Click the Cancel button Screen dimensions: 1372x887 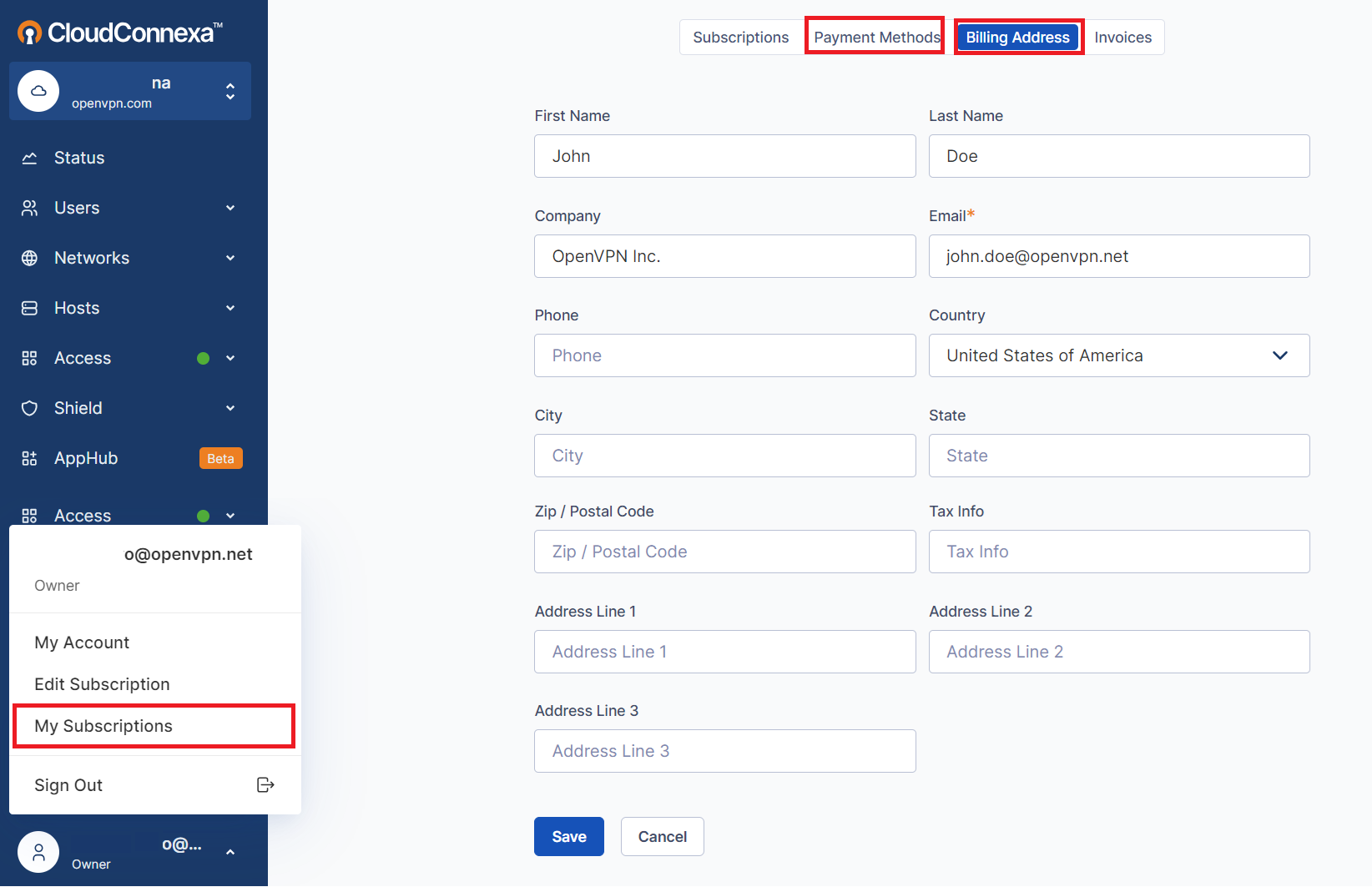tap(663, 836)
